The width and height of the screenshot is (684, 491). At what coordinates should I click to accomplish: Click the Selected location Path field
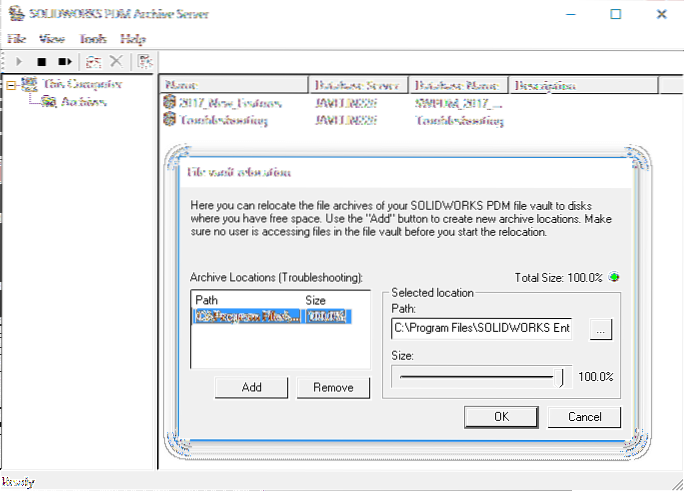tap(482, 328)
